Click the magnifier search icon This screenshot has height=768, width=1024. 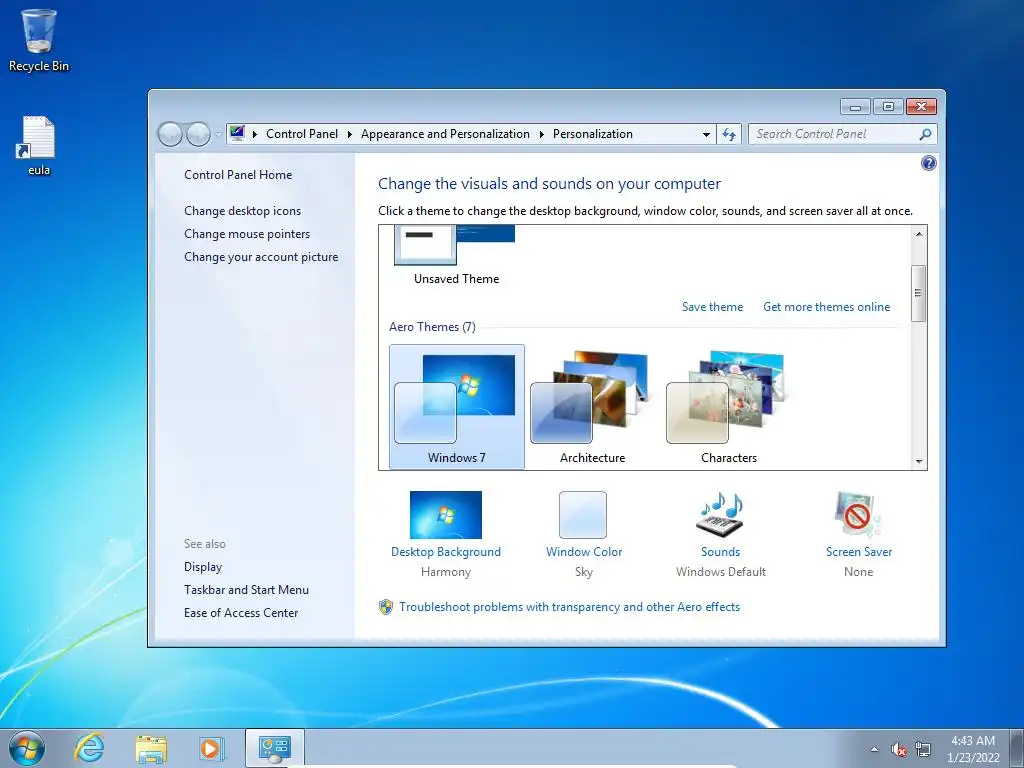(x=925, y=134)
